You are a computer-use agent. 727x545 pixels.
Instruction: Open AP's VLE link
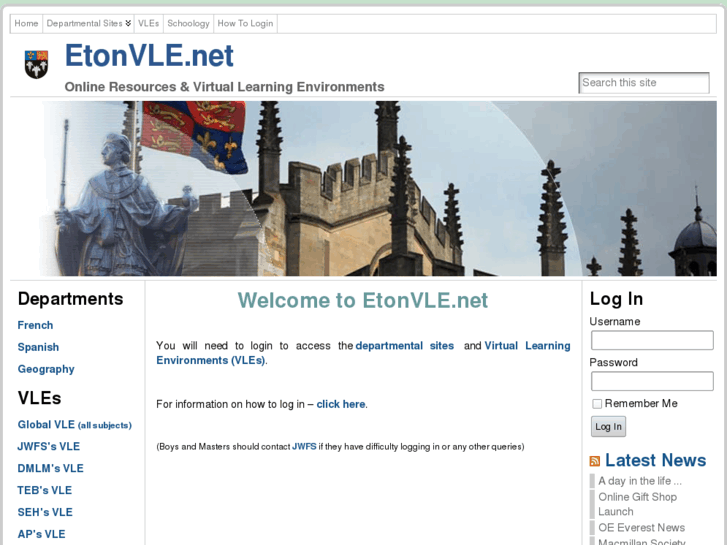coord(41,534)
